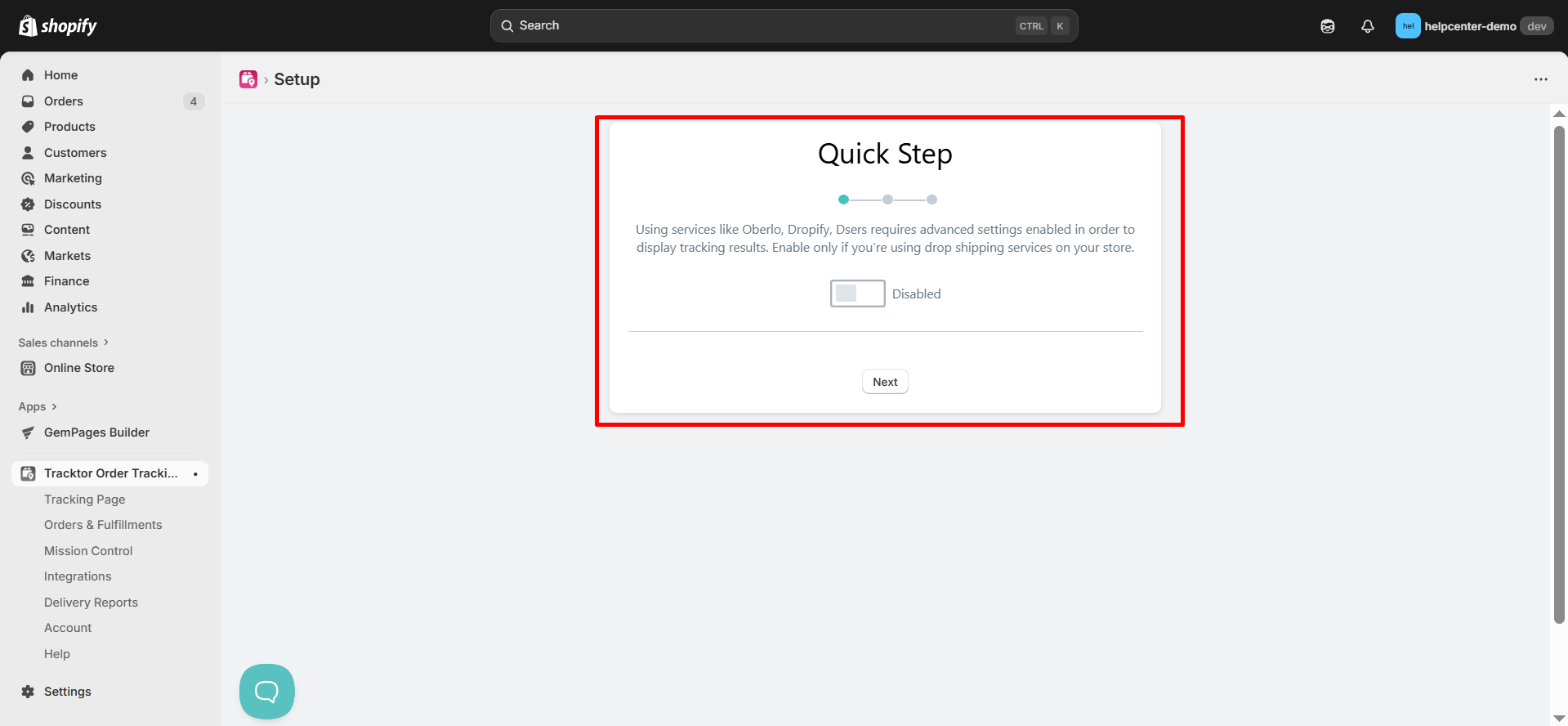Click the Quick Step heading
Image resolution: width=1568 pixels, height=726 pixels.
point(885,154)
